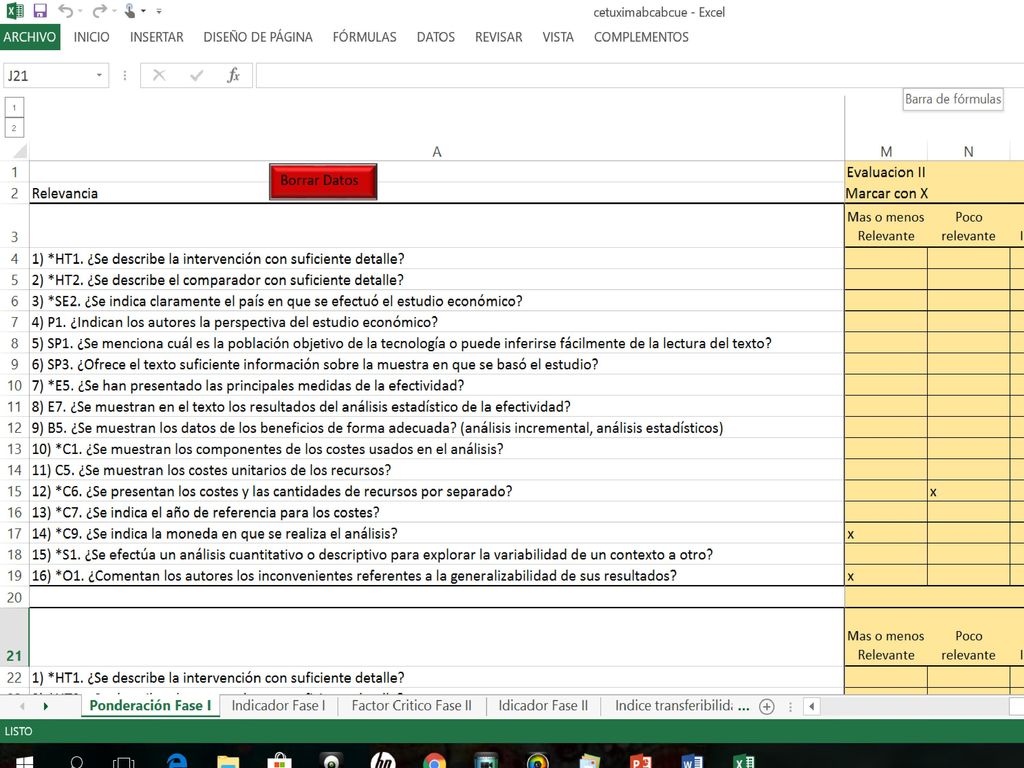Open the Insert Function (fx) dialog
The width and height of the screenshot is (1024, 768).
pyautogui.click(x=233, y=76)
